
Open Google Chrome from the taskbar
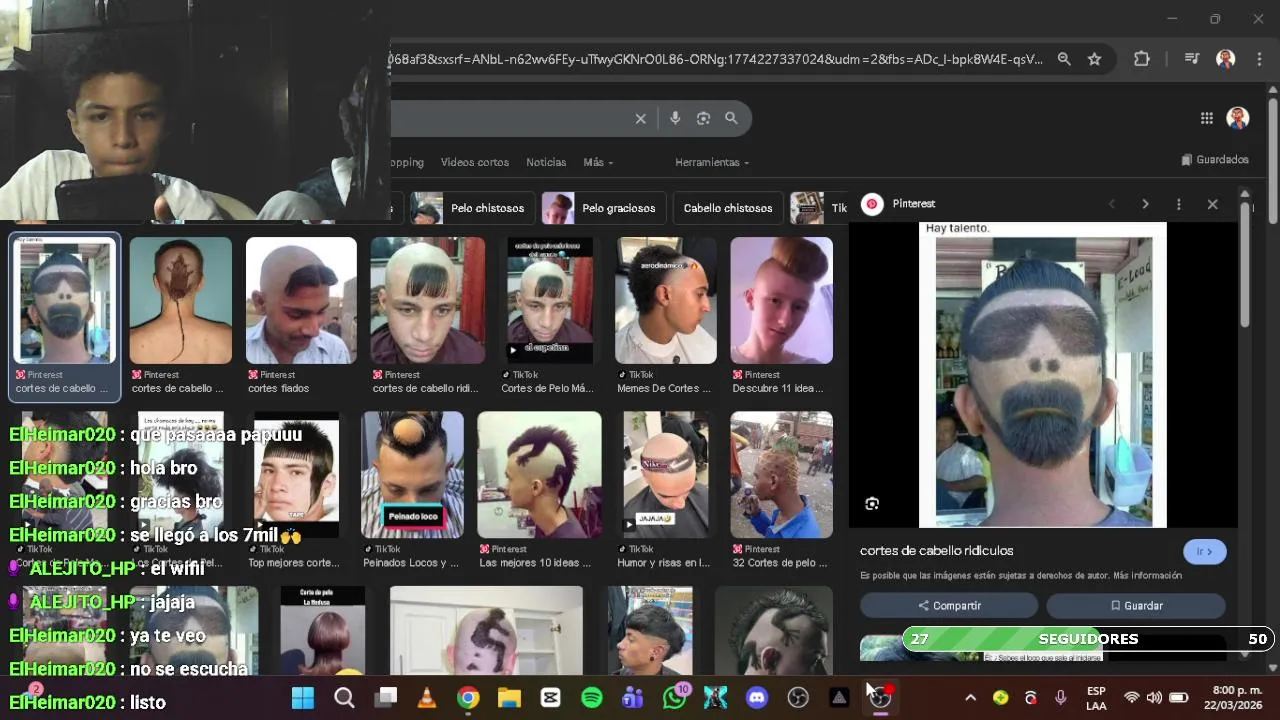click(468, 697)
